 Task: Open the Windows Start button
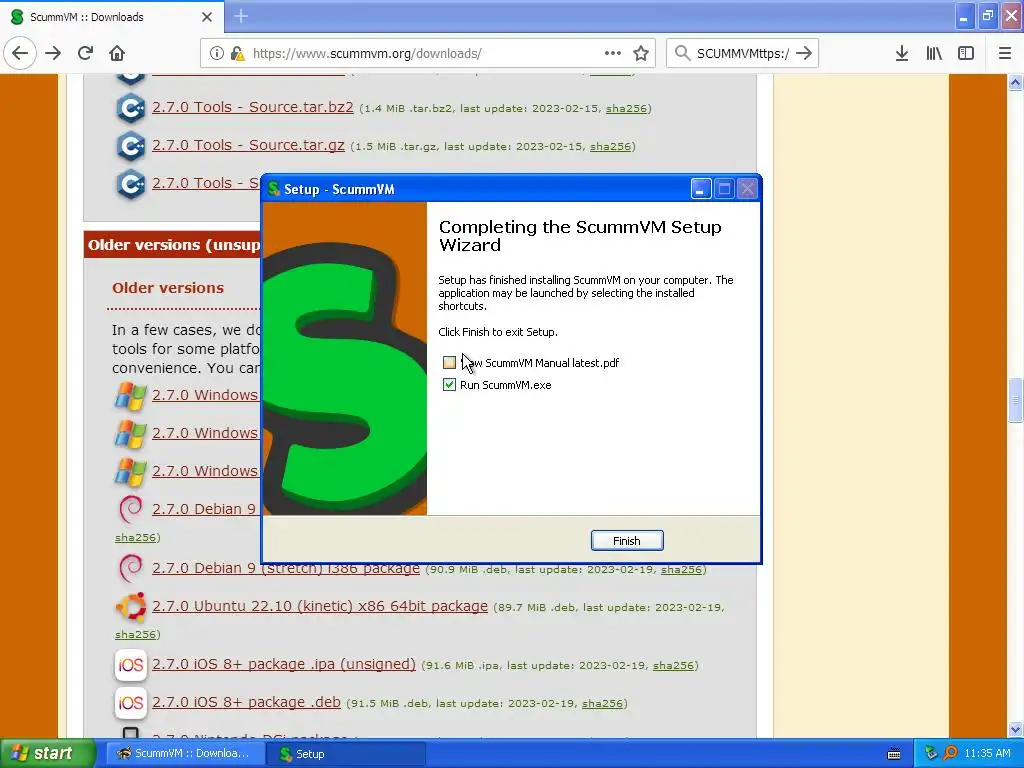tap(46, 753)
